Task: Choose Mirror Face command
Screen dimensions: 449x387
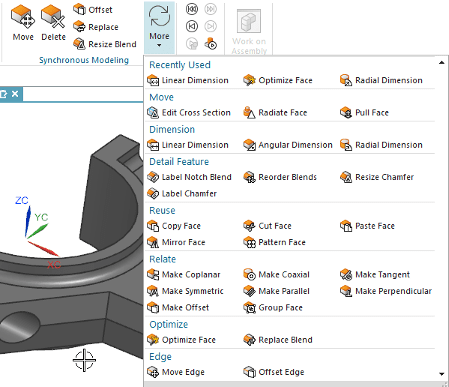Action: [x=176, y=242]
